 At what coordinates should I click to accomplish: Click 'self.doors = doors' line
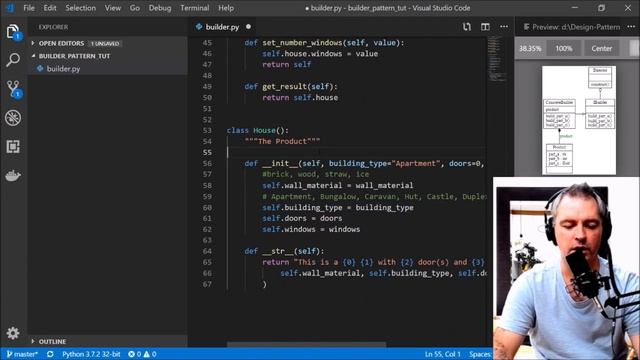click(x=302, y=218)
